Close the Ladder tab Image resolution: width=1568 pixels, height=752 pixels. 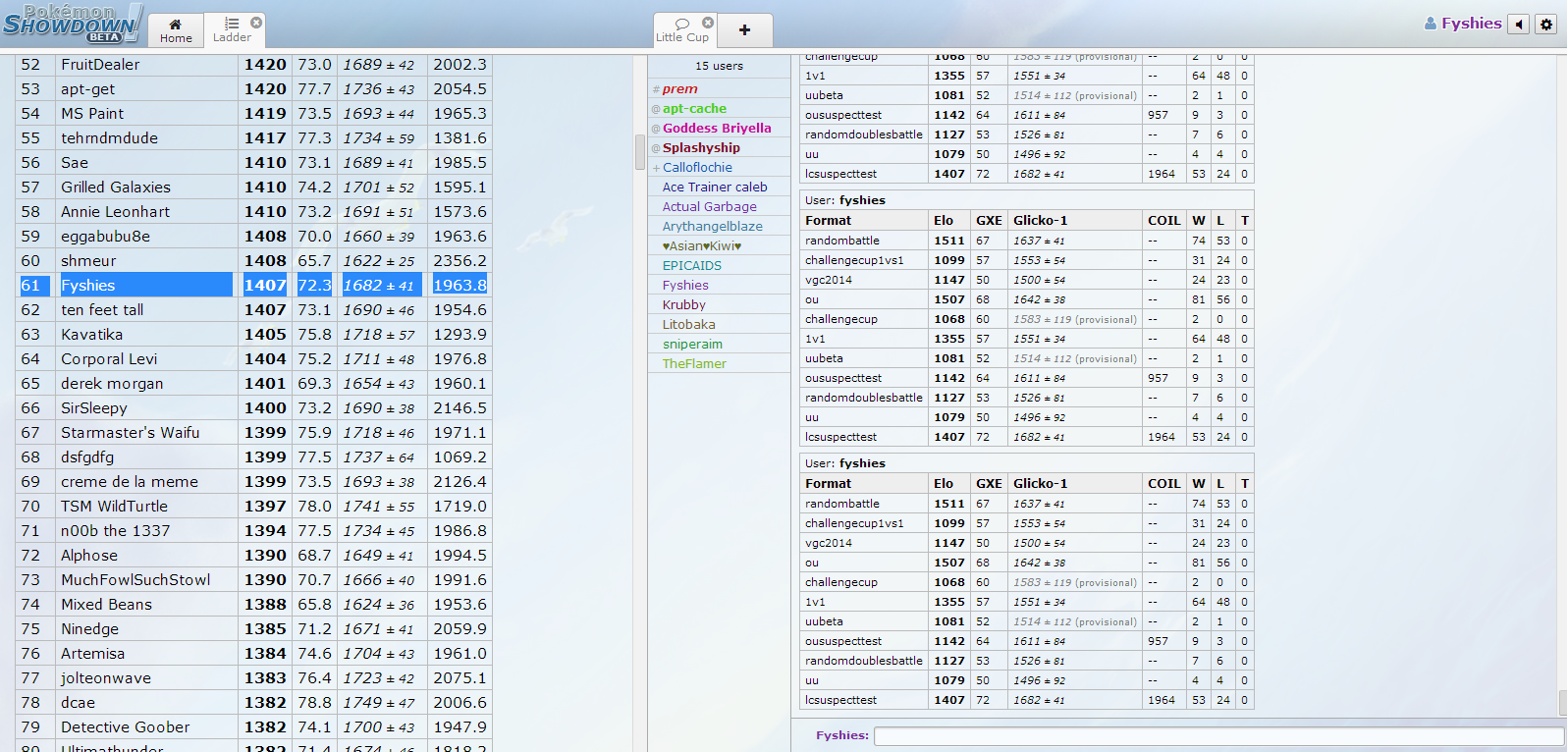(256, 22)
